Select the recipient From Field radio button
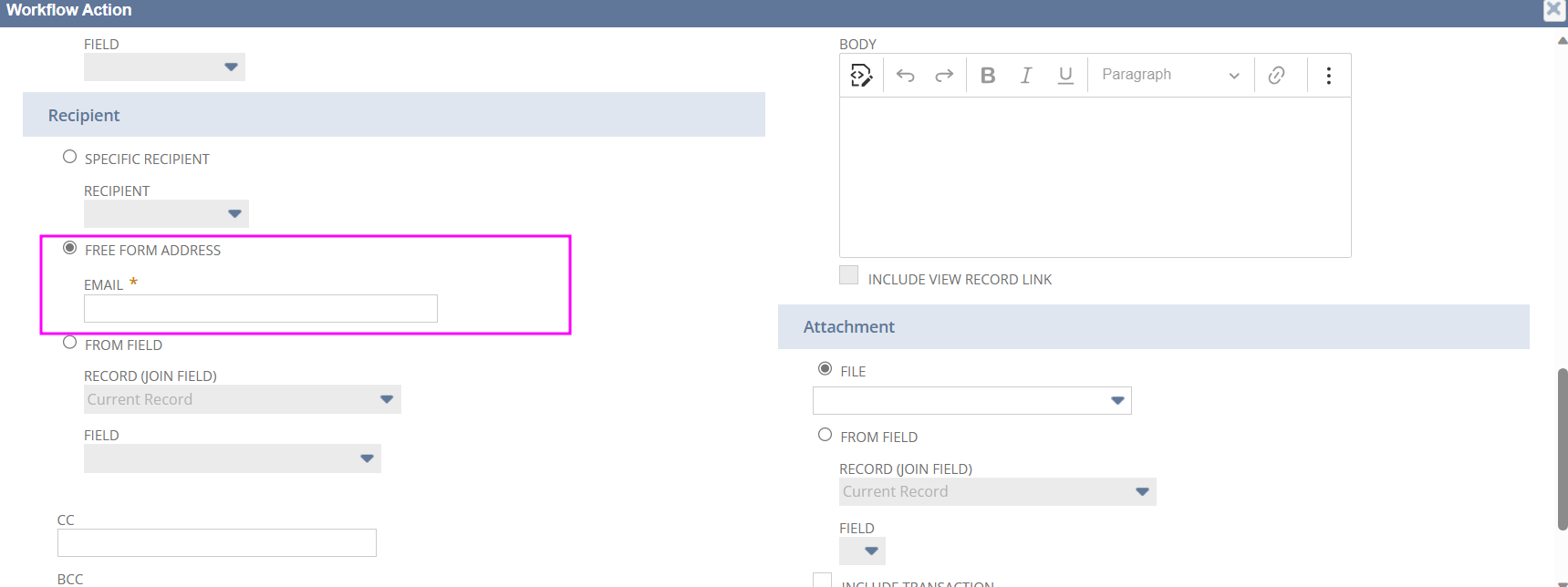The image size is (1568, 587). click(69, 343)
